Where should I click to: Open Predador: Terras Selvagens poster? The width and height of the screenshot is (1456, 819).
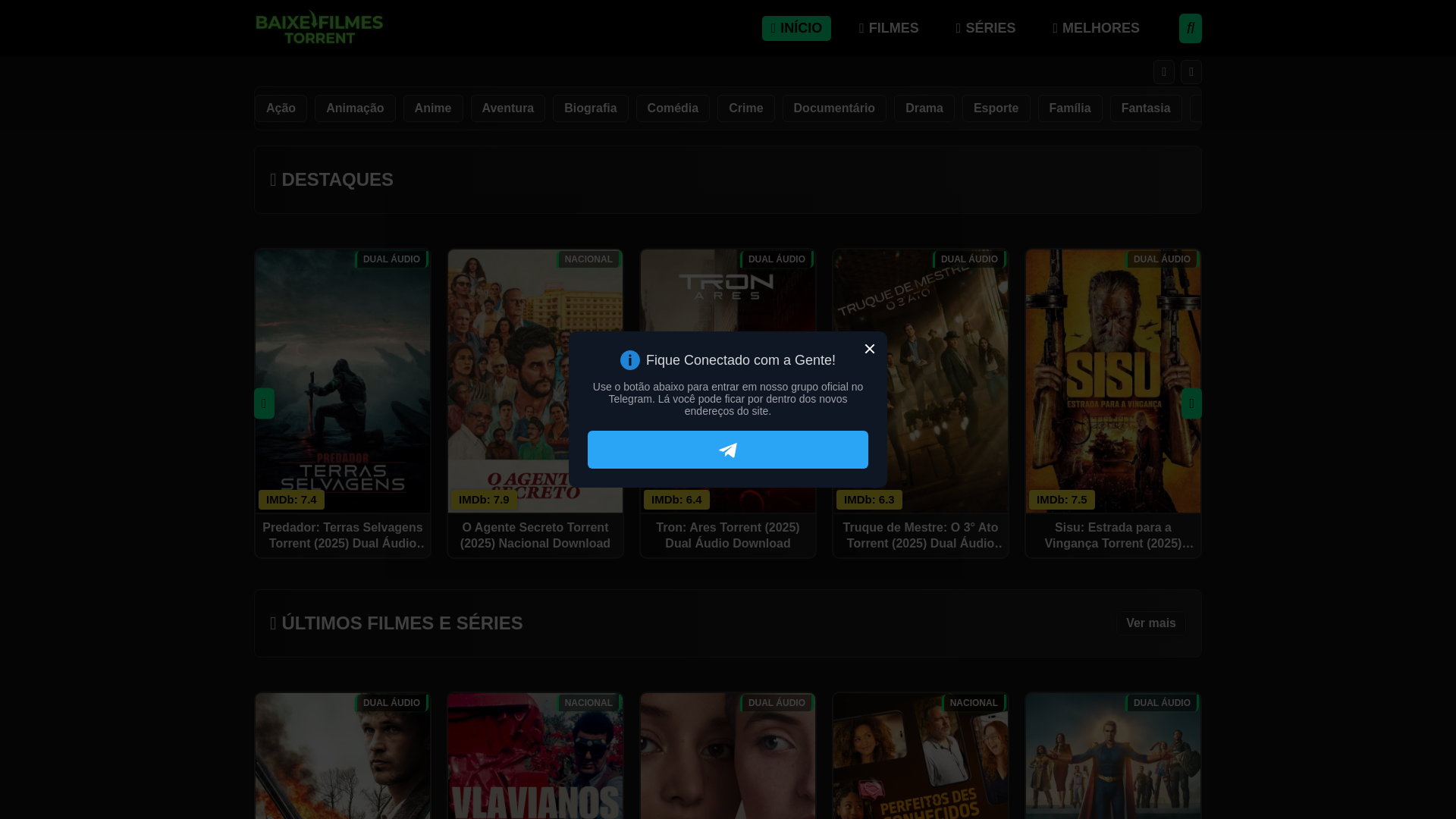pos(343,379)
